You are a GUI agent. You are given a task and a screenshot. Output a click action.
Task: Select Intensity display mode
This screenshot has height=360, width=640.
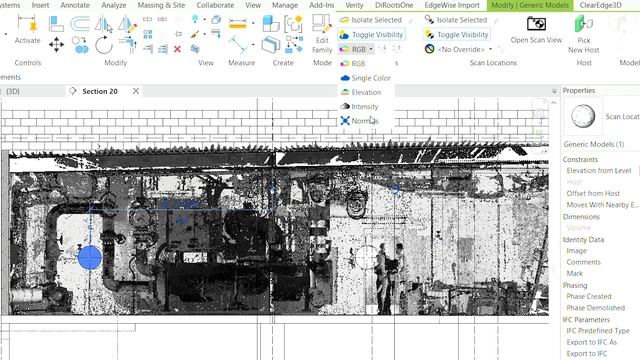[359, 107]
